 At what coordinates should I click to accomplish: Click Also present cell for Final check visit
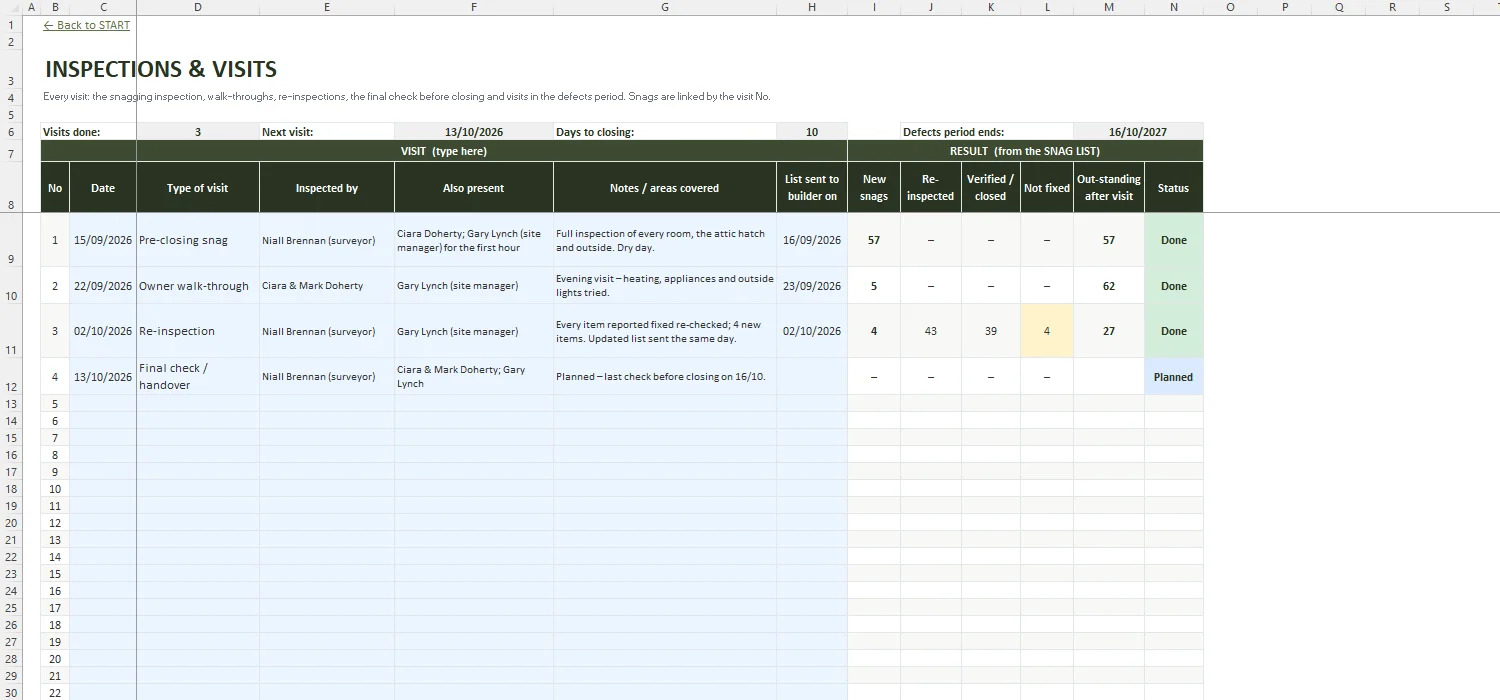[x=474, y=376]
